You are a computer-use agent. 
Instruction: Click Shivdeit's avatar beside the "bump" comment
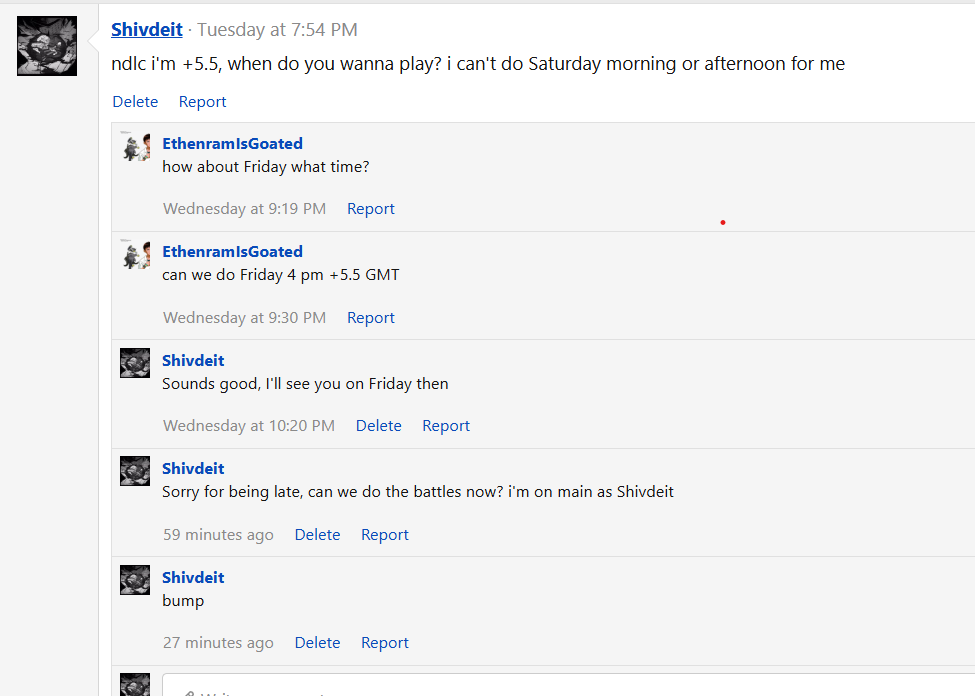(x=135, y=580)
